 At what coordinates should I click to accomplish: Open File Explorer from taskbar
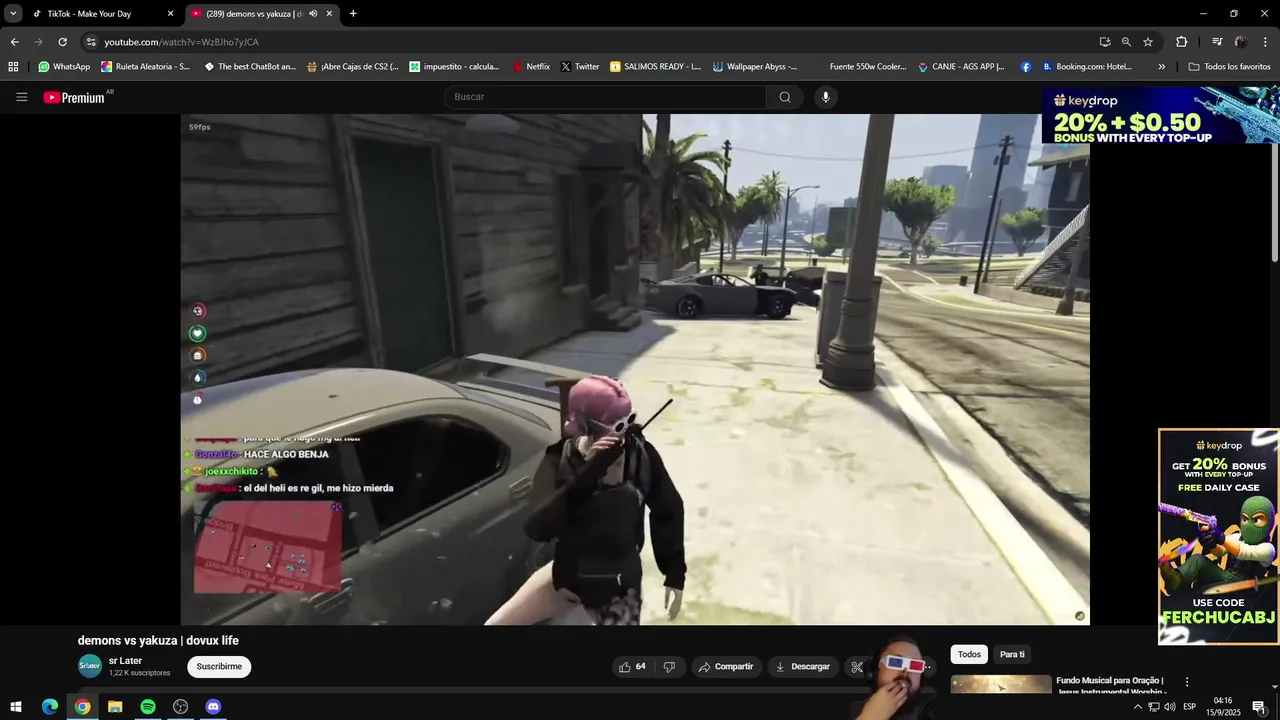pyautogui.click(x=115, y=707)
